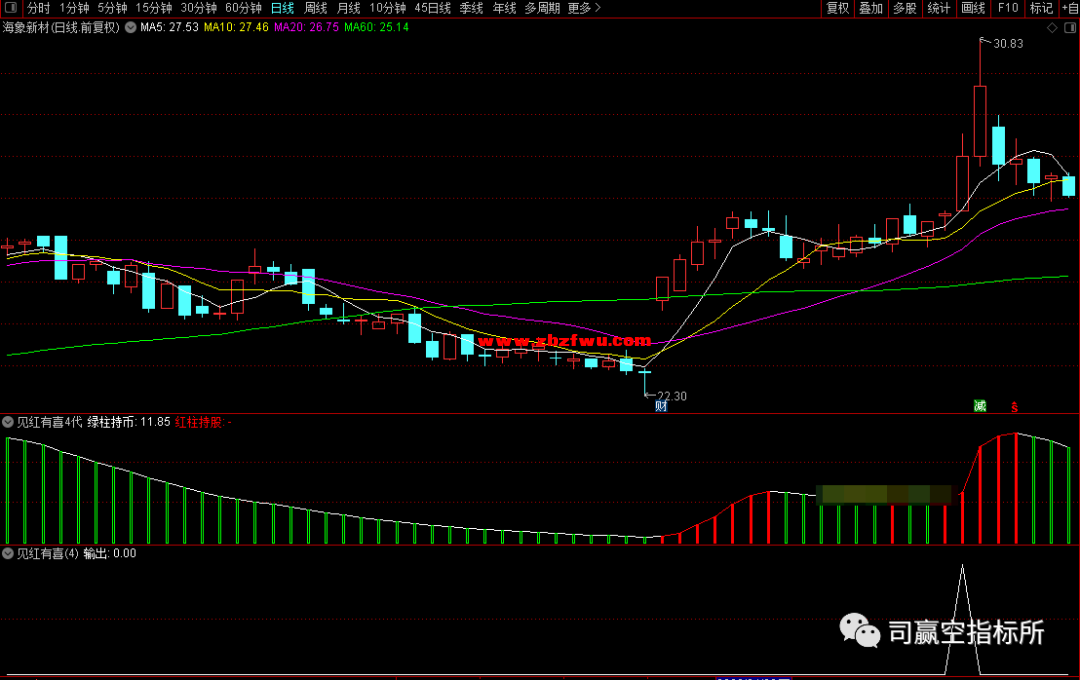Viewport: 1080px width, 680px height.
Task: Switch to 月线 monthly chart
Action: [349, 8]
